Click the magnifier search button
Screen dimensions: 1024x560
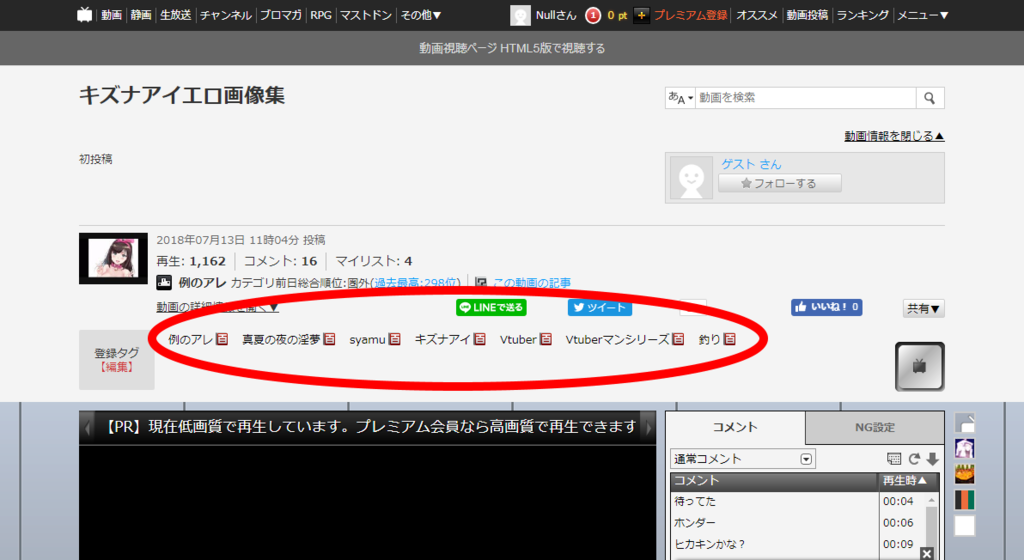(x=930, y=98)
